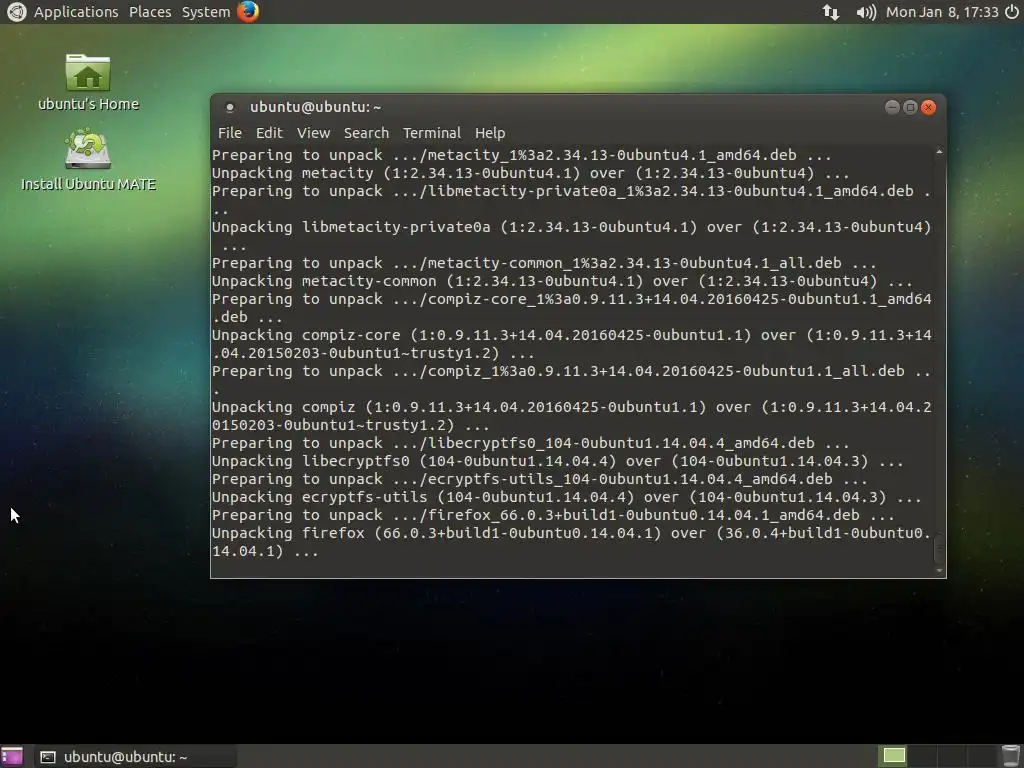The height and width of the screenshot is (768, 1024).
Task: Click the terminal scrollbar down arrow
Action: (x=939, y=571)
